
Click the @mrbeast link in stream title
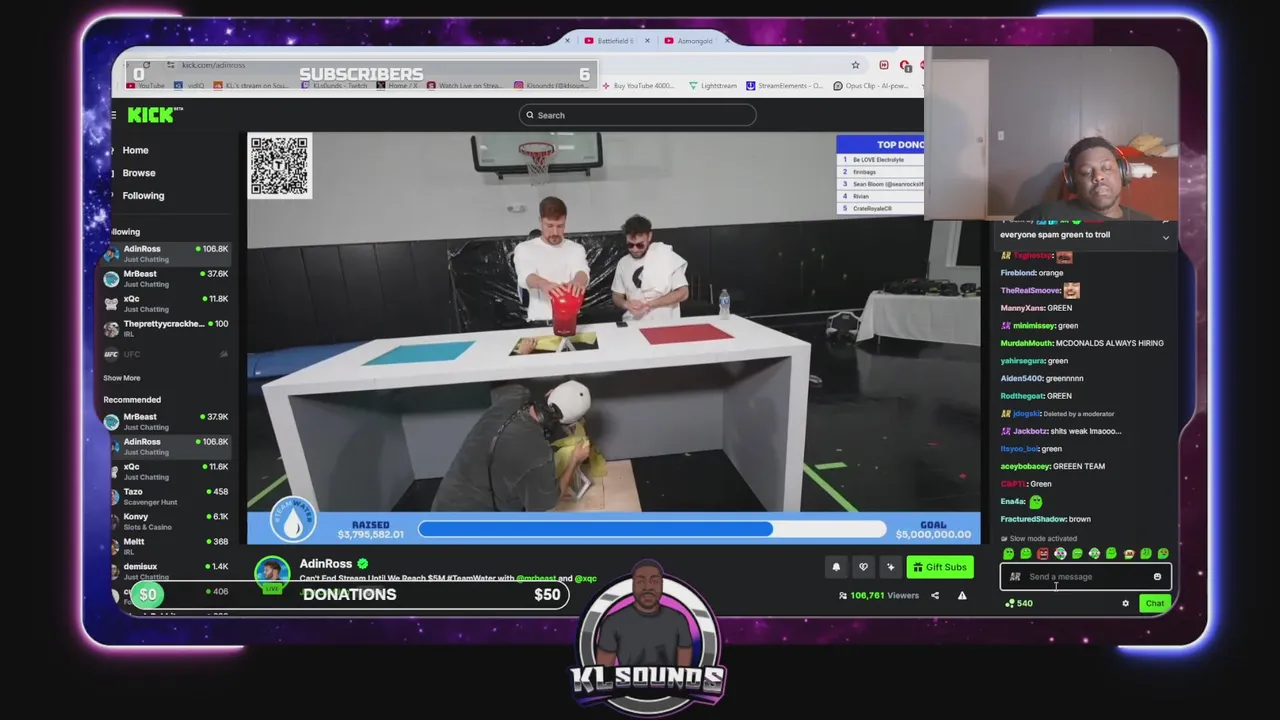click(535, 578)
